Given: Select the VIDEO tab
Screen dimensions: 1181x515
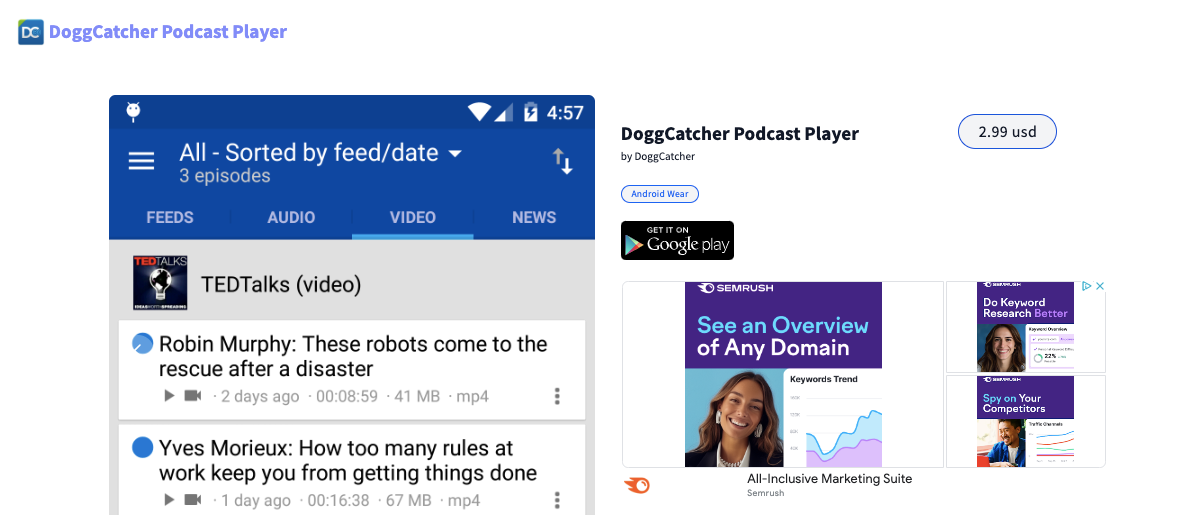Looking at the screenshot, I should coord(413,218).
